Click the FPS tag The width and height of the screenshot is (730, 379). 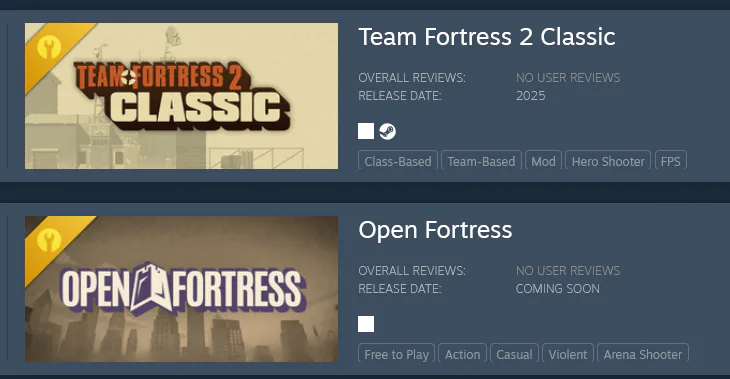point(671,161)
